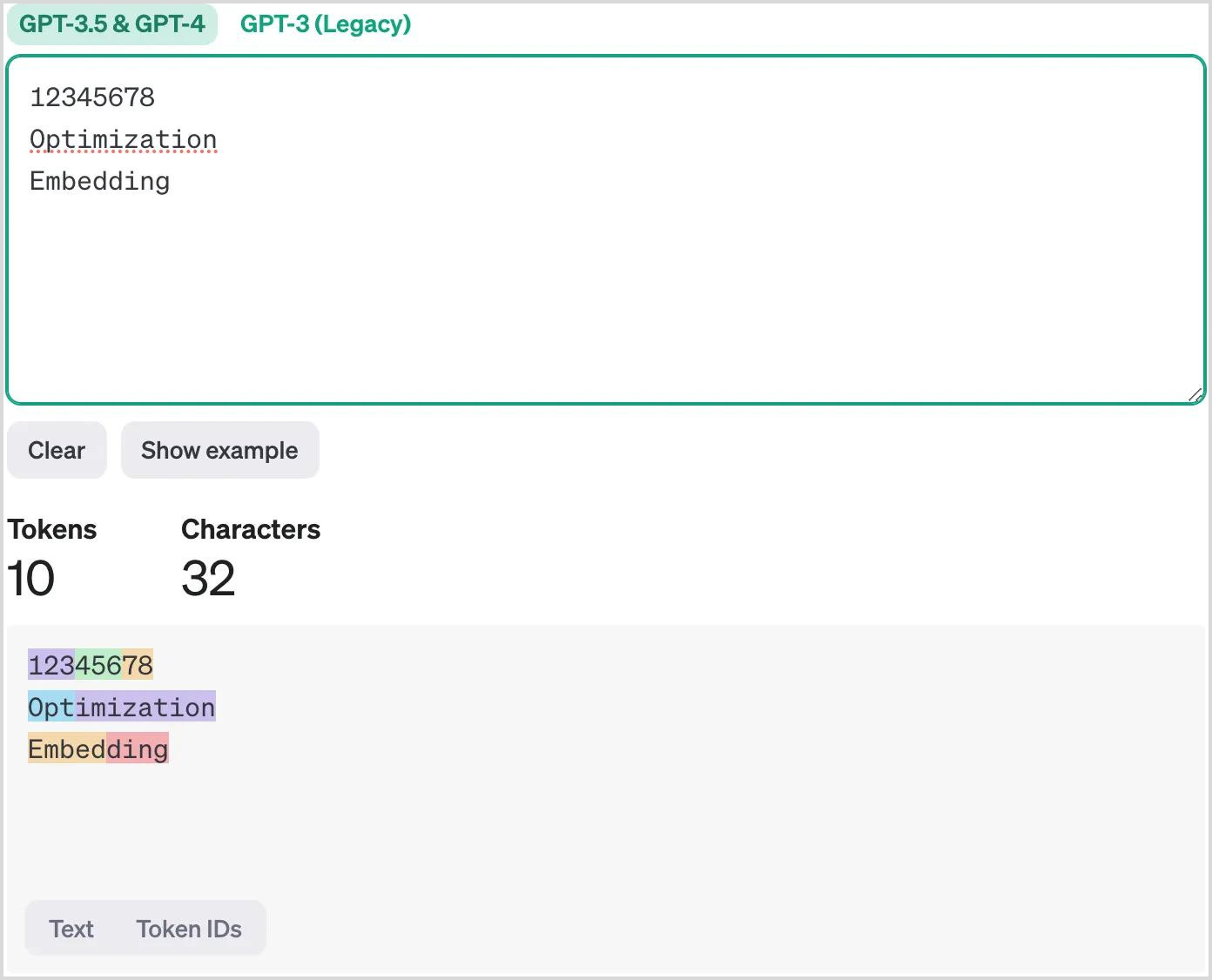The image size is (1212, 980).
Task: Select the Text view toggle
Action: point(71,929)
